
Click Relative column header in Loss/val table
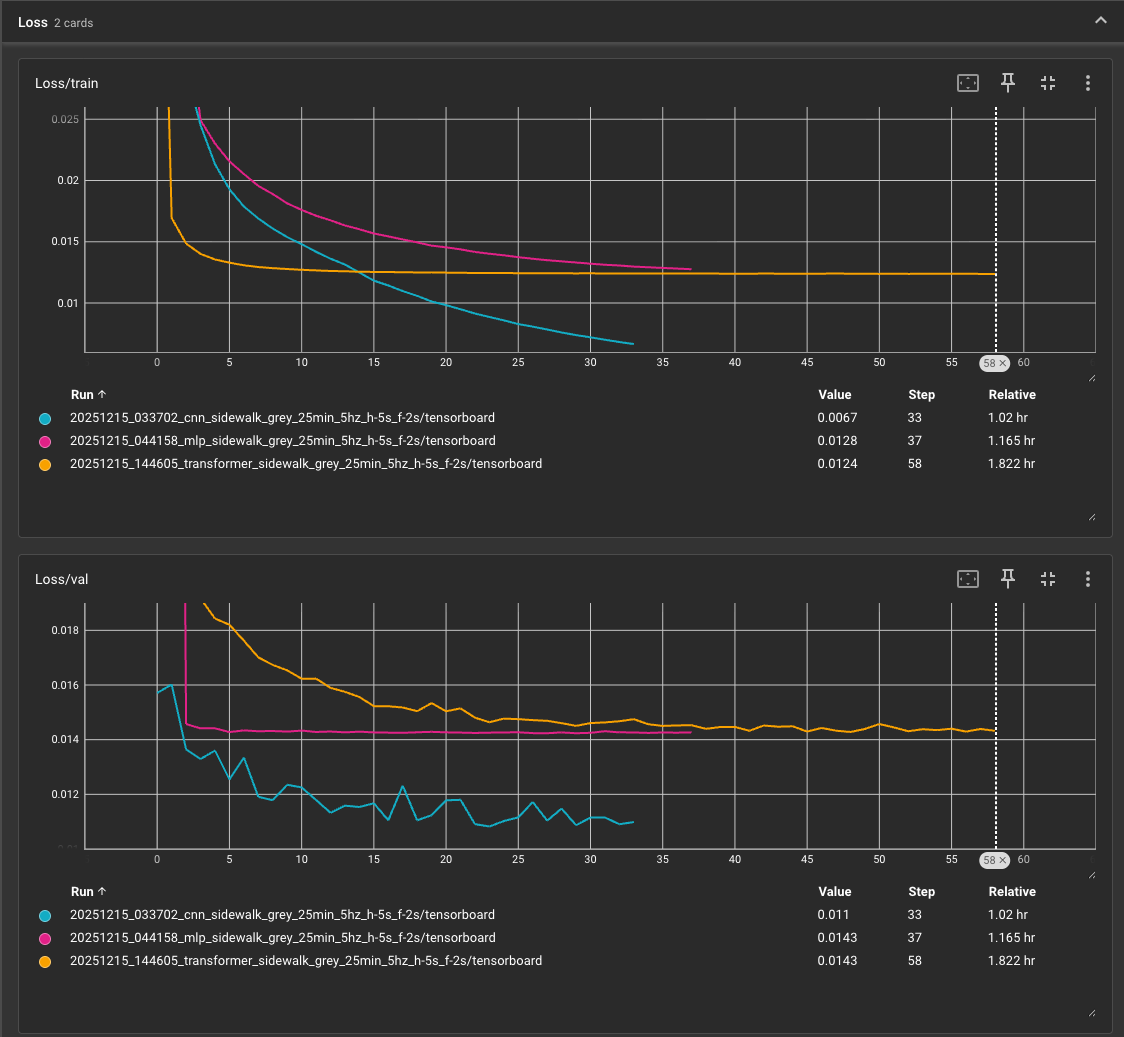[x=1011, y=892]
